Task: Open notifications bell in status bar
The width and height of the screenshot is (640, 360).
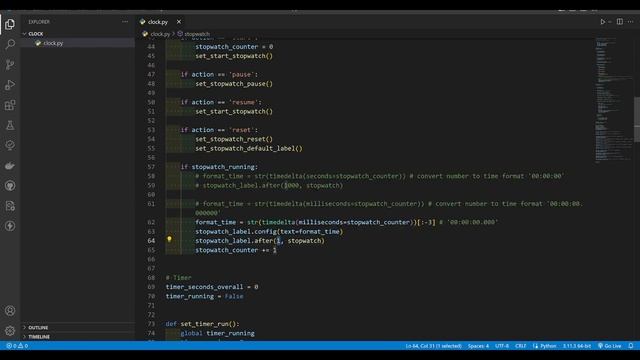Action: [631, 346]
